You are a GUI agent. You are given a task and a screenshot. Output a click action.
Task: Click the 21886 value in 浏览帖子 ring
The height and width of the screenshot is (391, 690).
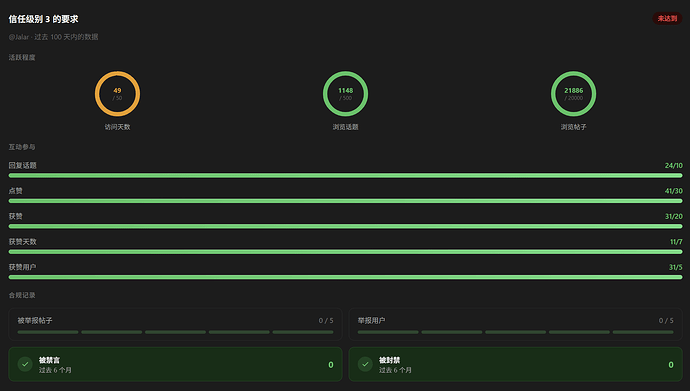[x=573, y=90]
